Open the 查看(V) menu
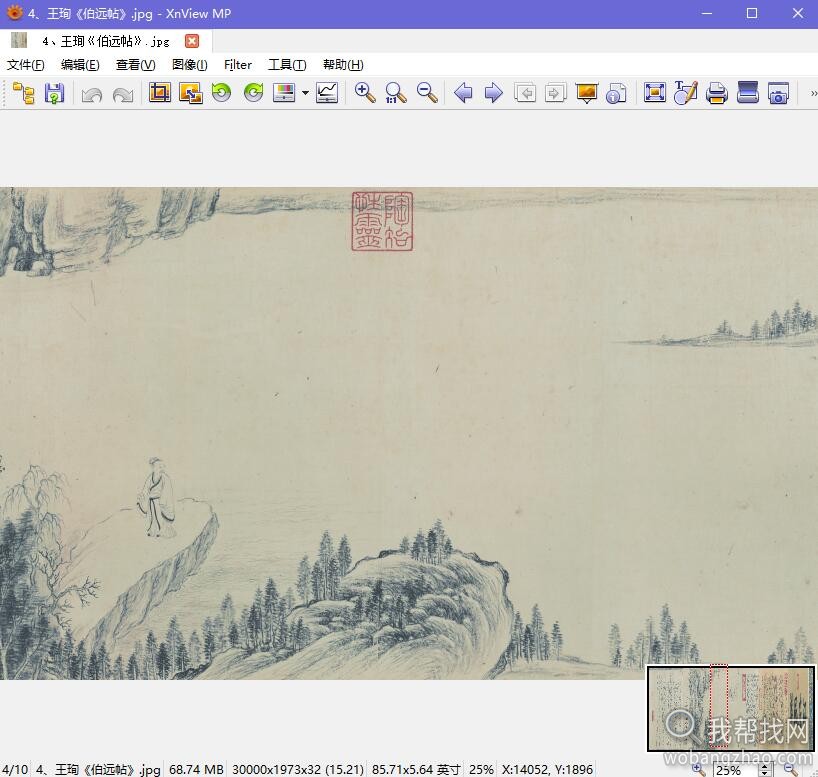The width and height of the screenshot is (818, 777). click(x=136, y=65)
